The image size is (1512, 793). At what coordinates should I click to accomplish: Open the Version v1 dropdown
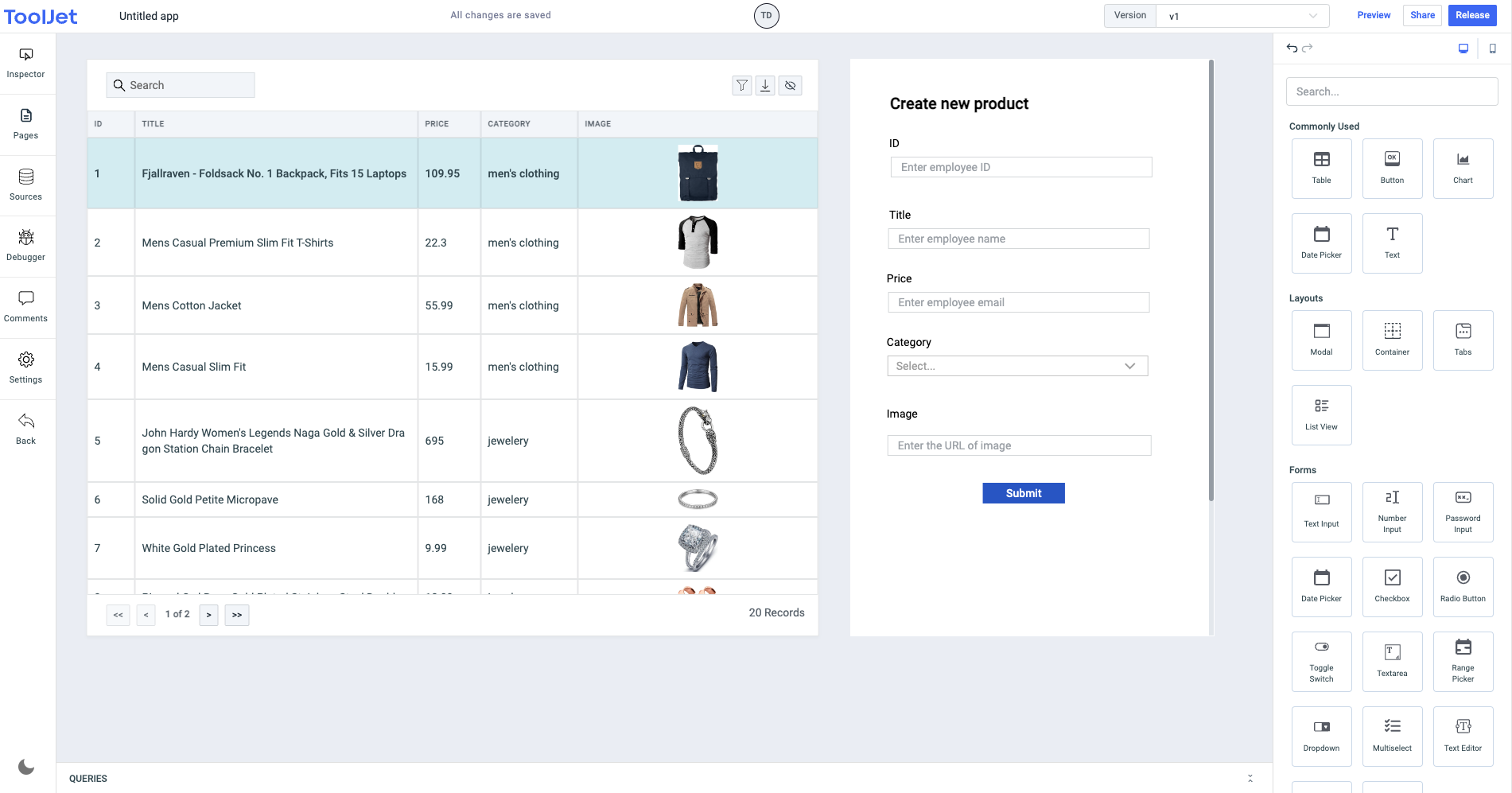coord(1242,16)
